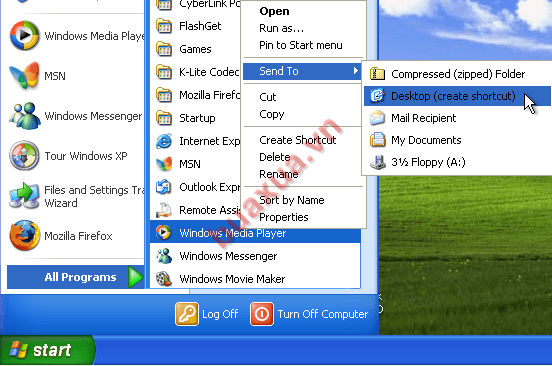This screenshot has width=552, height=366.
Task: Click the Compressed (zipped) Folder icon
Action: (377, 74)
